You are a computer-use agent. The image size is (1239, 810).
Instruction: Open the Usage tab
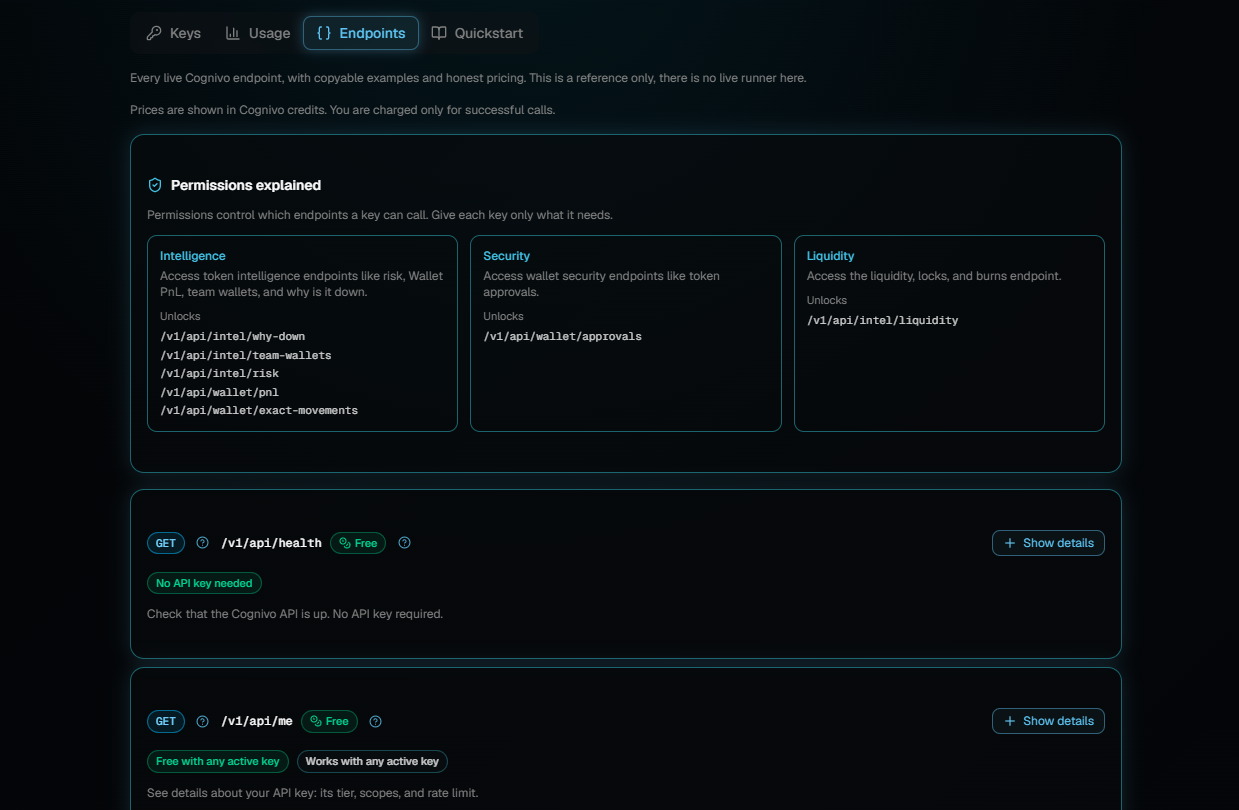[258, 33]
